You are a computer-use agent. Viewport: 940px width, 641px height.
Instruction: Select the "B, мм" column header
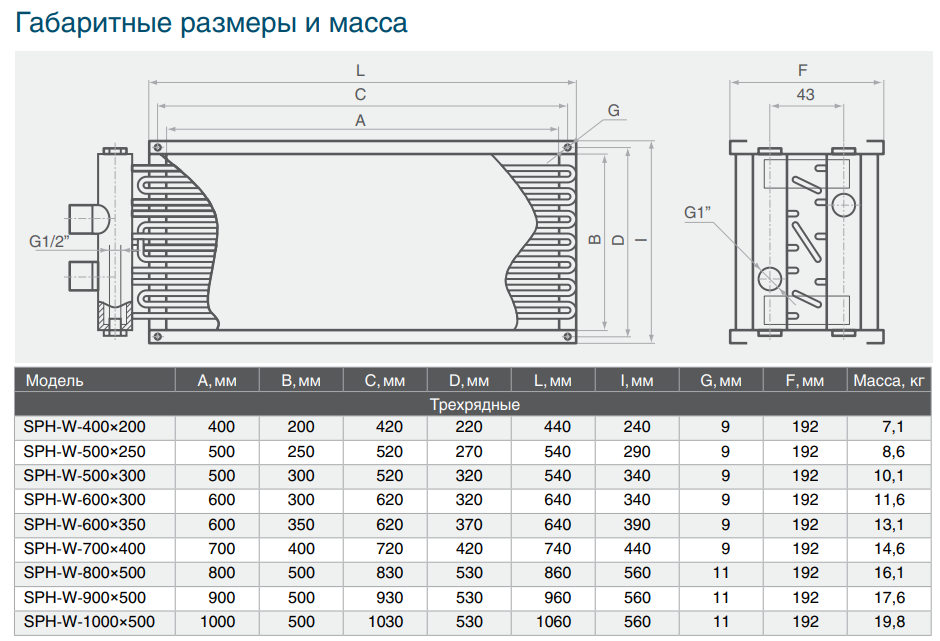(x=301, y=380)
